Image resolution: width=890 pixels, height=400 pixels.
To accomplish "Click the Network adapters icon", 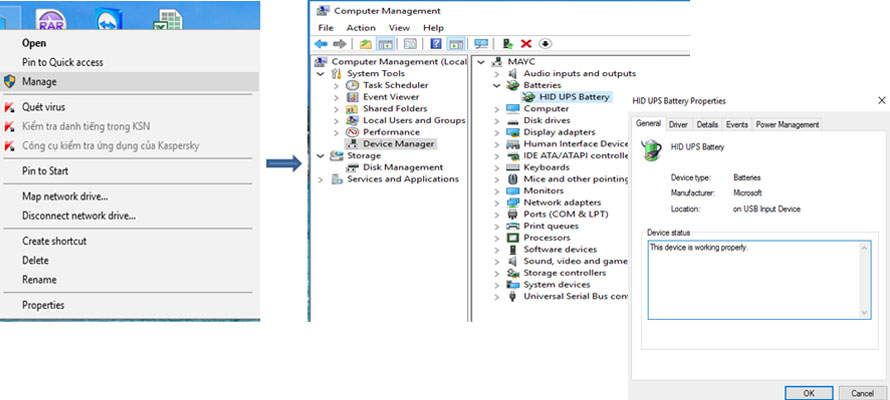I will (x=513, y=203).
